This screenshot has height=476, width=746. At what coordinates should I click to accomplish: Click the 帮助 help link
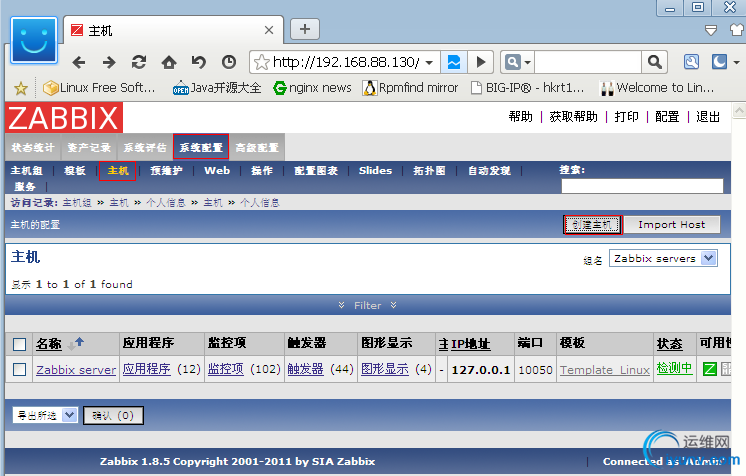[520, 117]
